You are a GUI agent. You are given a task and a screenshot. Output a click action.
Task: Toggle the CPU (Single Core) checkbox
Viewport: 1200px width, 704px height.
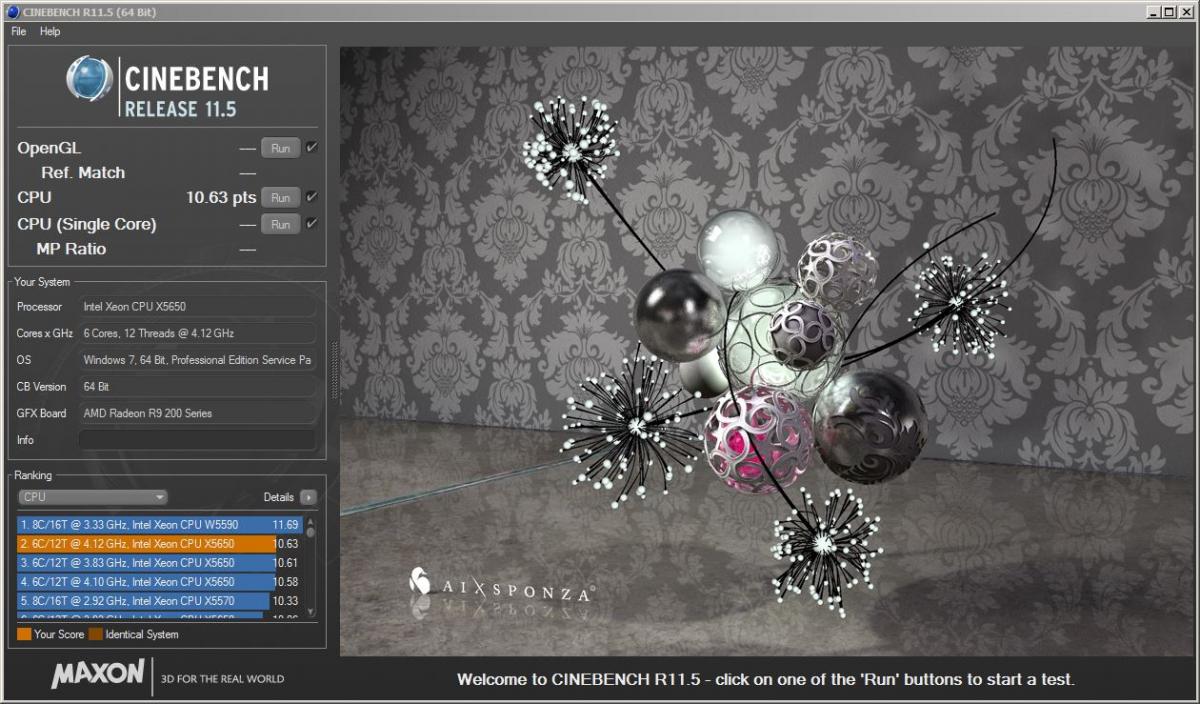312,223
